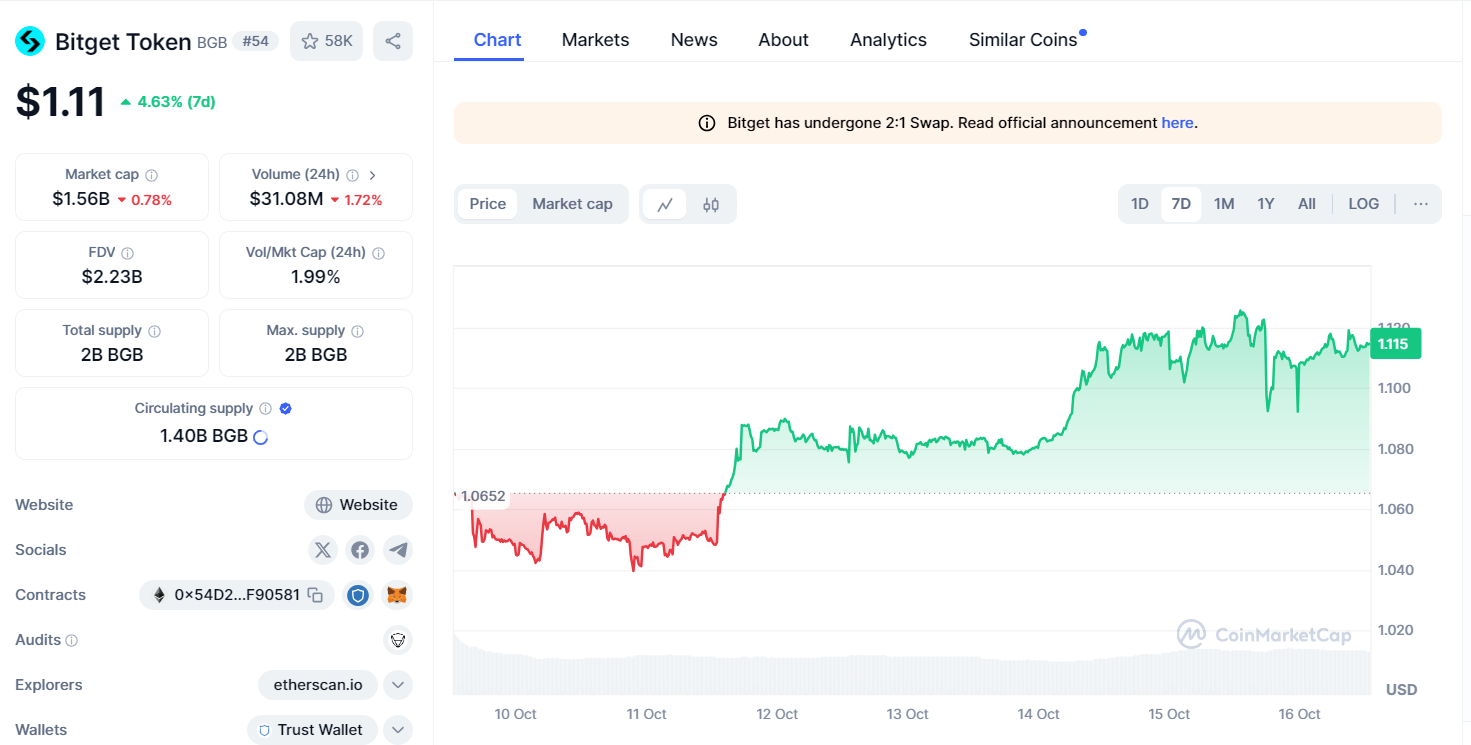This screenshot has height=745, width=1471.
Task: Click the volume bars below chart
Action: (912, 672)
